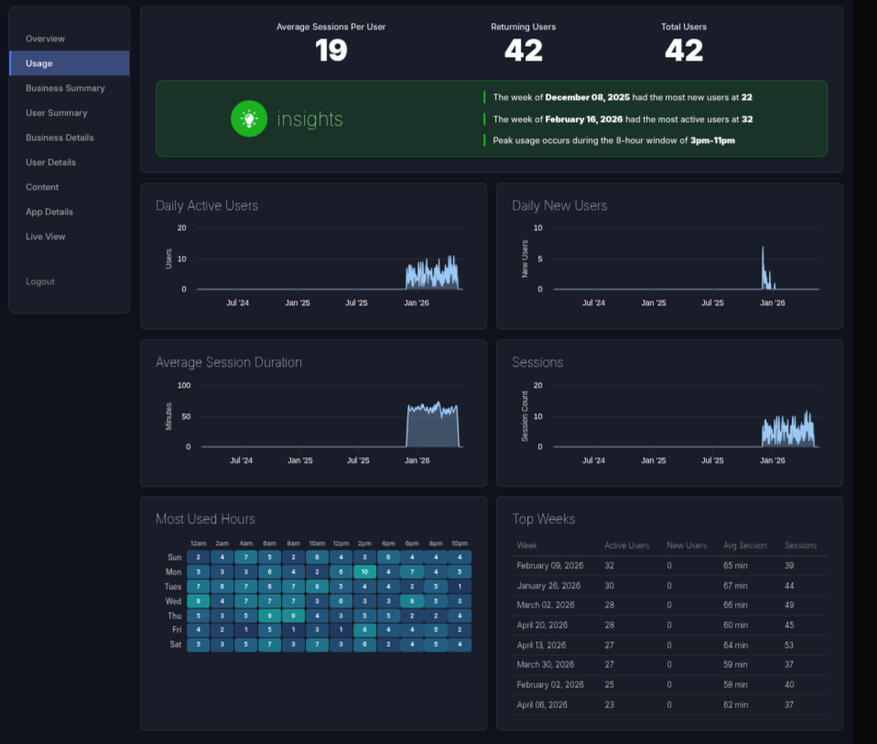Click the Sun row label in heatmap
This screenshot has height=744, width=877.
click(x=175, y=557)
